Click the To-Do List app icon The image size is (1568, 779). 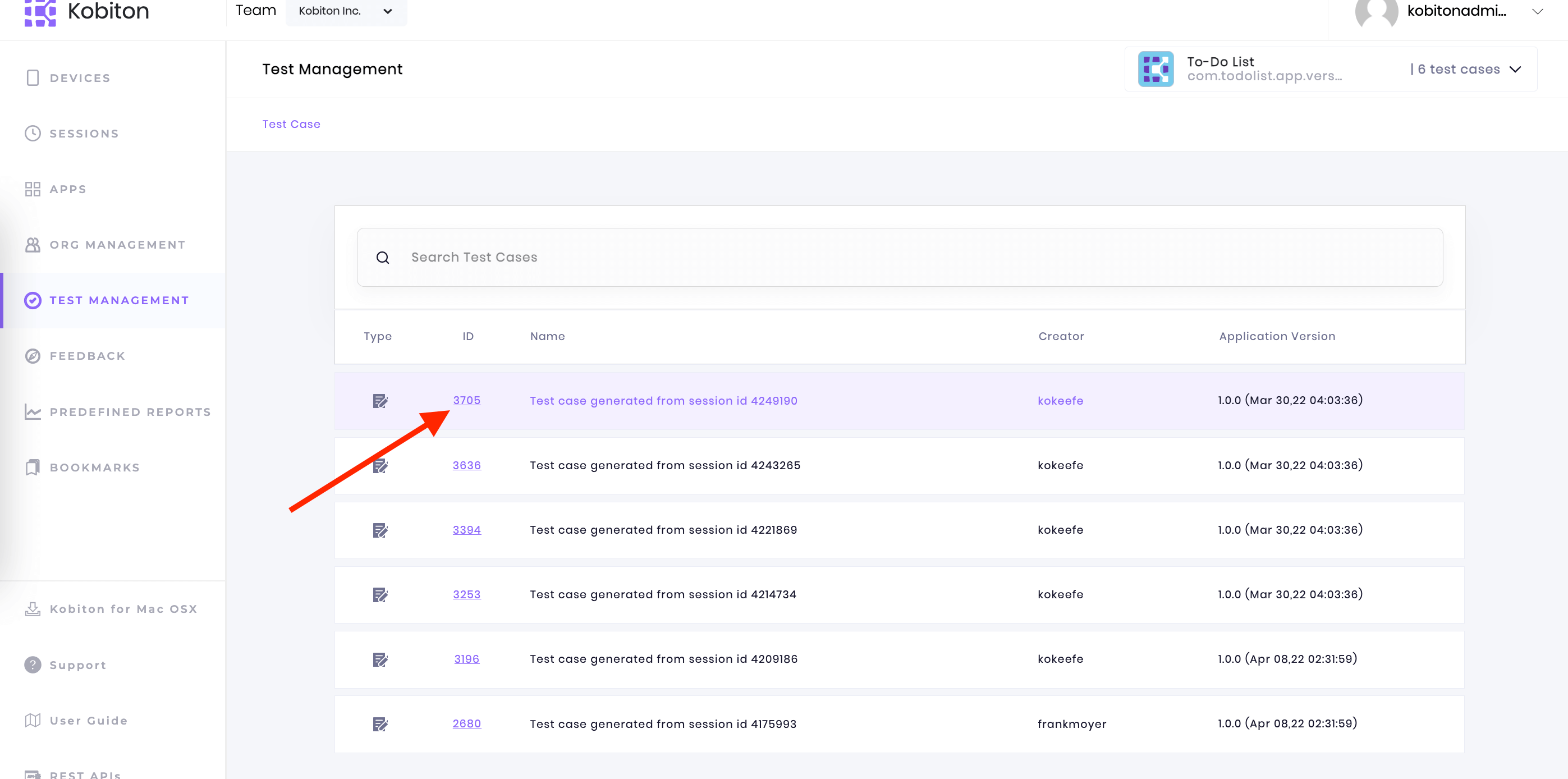[x=1156, y=69]
